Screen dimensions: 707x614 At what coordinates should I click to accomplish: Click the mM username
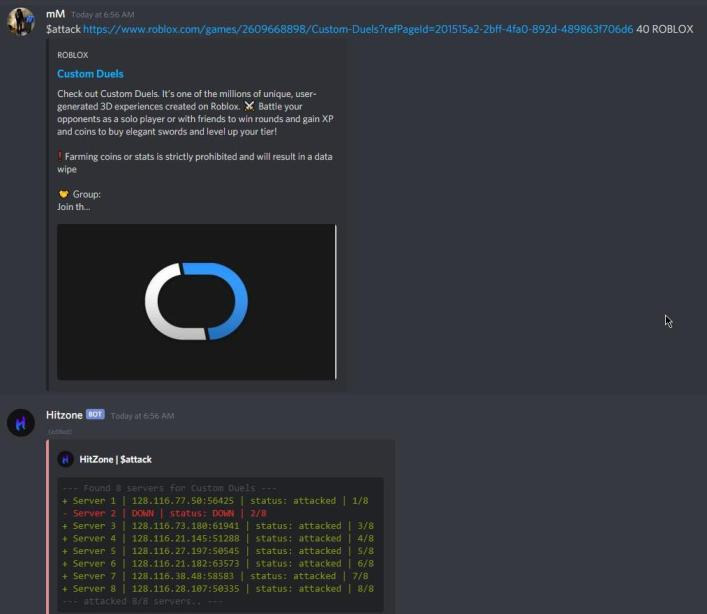click(55, 14)
